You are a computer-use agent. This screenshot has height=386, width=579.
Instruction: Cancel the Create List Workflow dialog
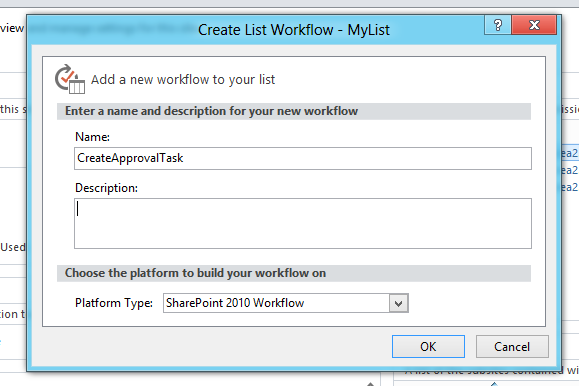pyautogui.click(x=512, y=346)
